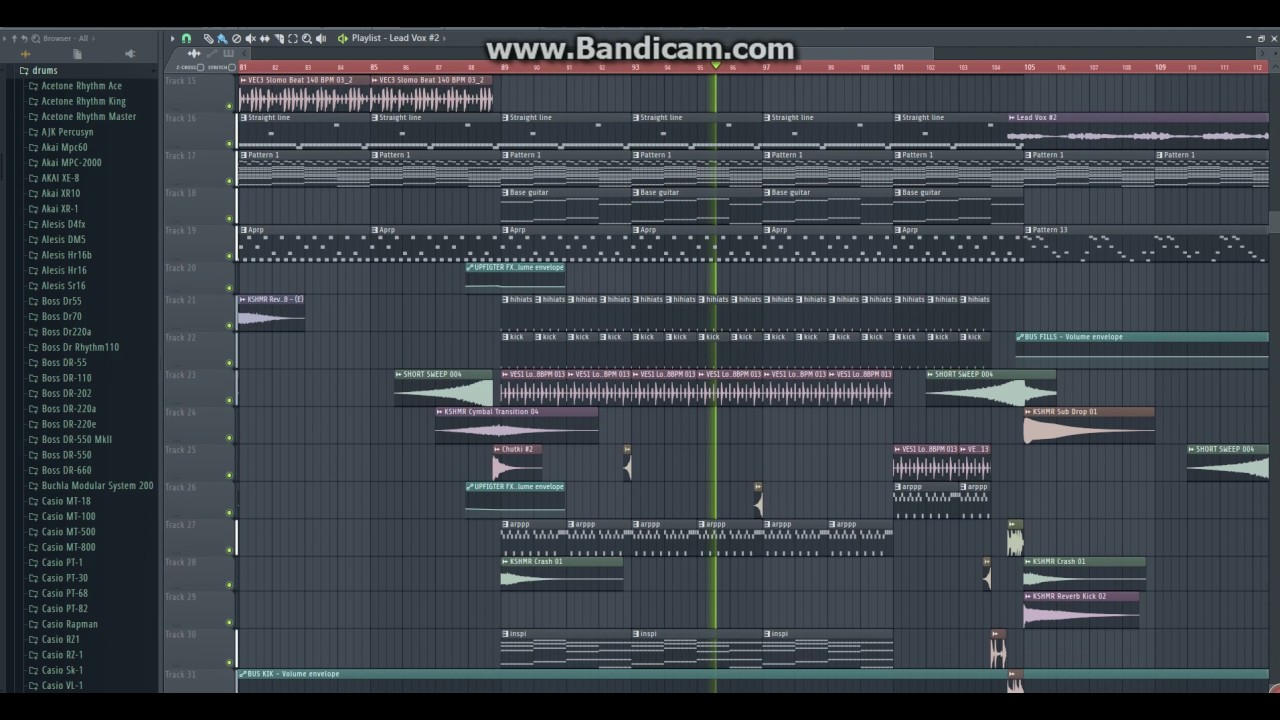Click the browser search magnifier icon

tap(35, 38)
